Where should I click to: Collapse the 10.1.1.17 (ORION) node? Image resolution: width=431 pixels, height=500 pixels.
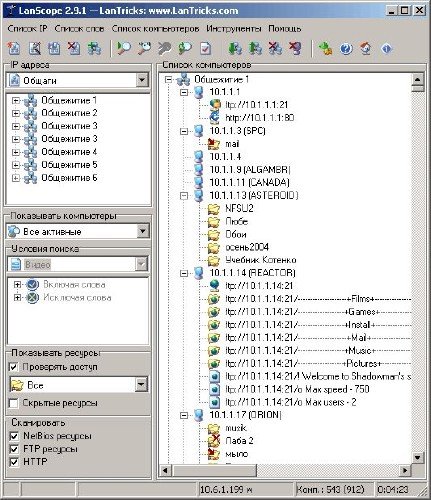pyautogui.click(x=184, y=415)
